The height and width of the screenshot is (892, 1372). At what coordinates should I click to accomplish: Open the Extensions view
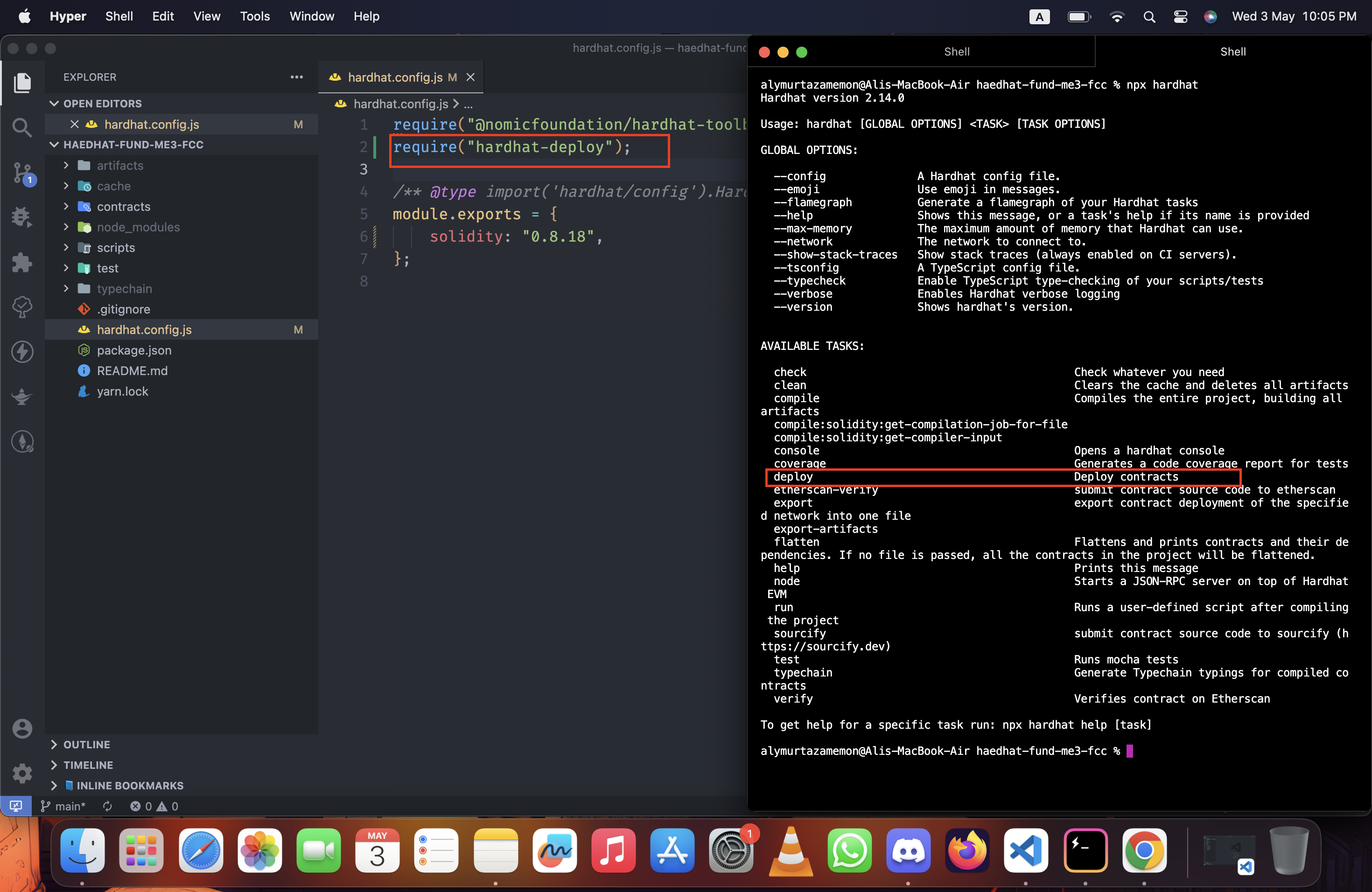tap(22, 262)
